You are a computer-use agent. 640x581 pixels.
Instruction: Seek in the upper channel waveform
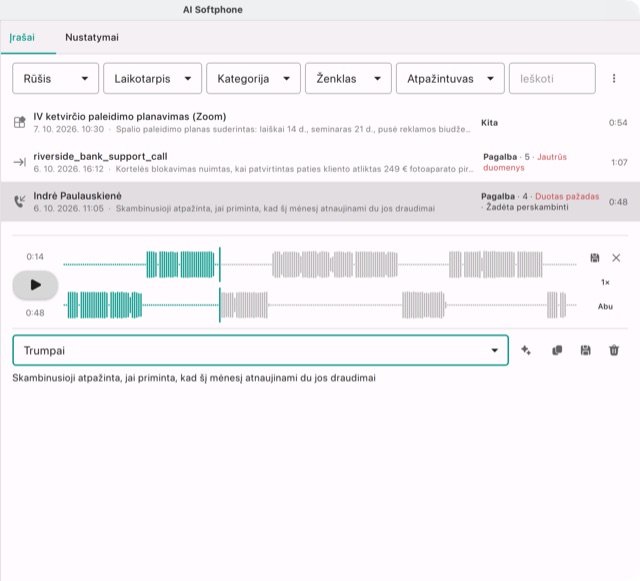pyautogui.click(x=320, y=265)
